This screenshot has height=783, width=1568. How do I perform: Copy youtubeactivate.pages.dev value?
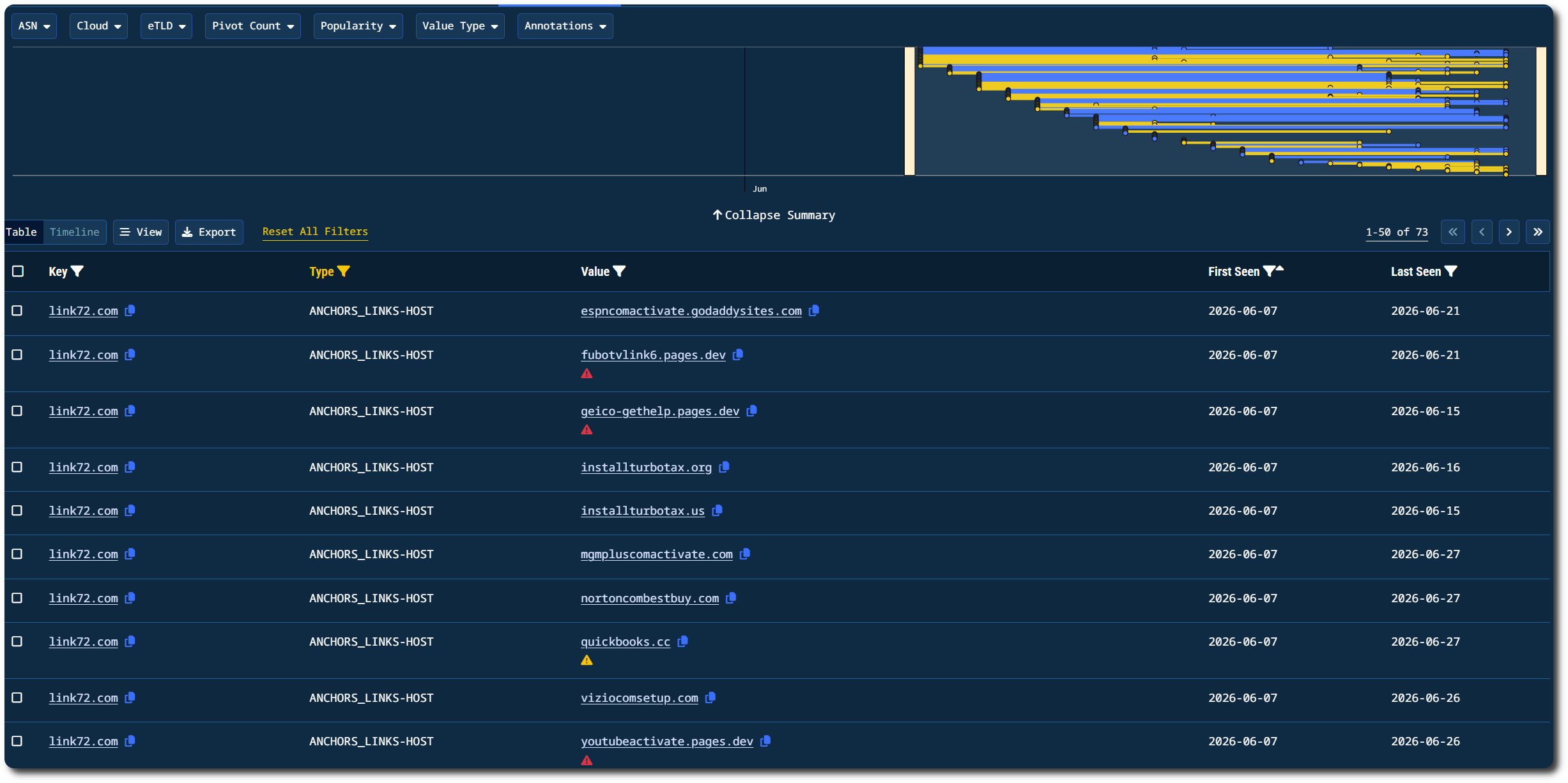tap(765, 741)
